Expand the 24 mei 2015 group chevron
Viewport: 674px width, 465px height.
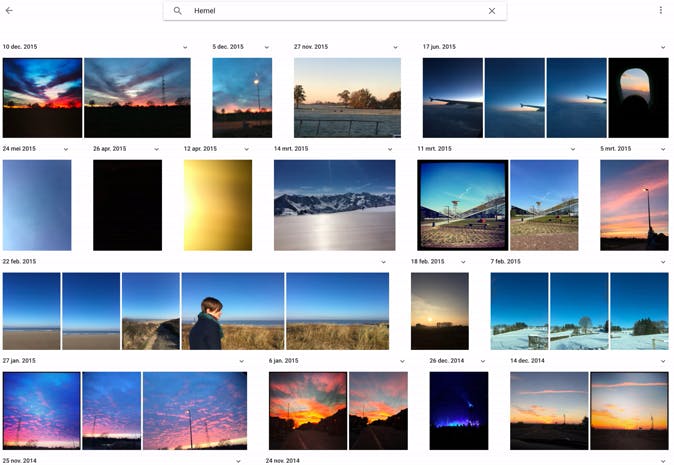(x=66, y=149)
